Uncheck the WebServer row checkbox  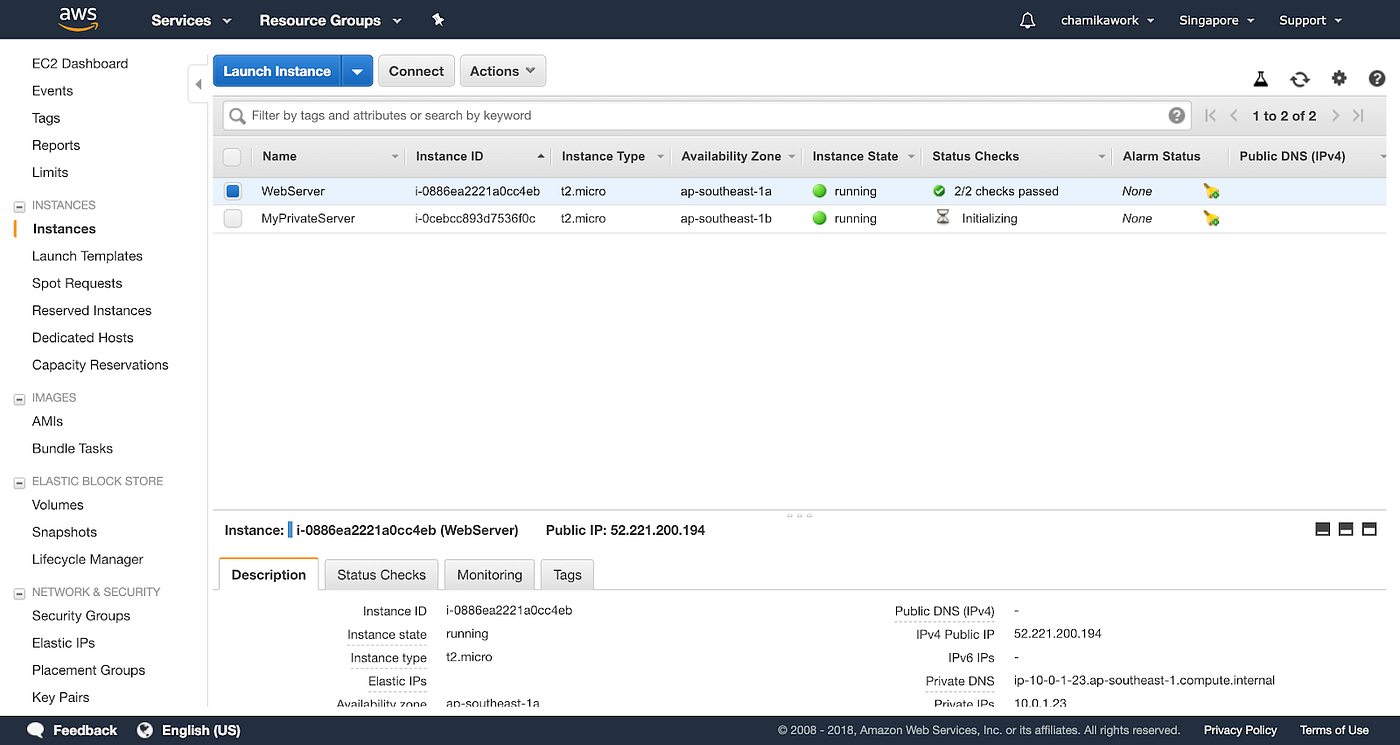[233, 191]
